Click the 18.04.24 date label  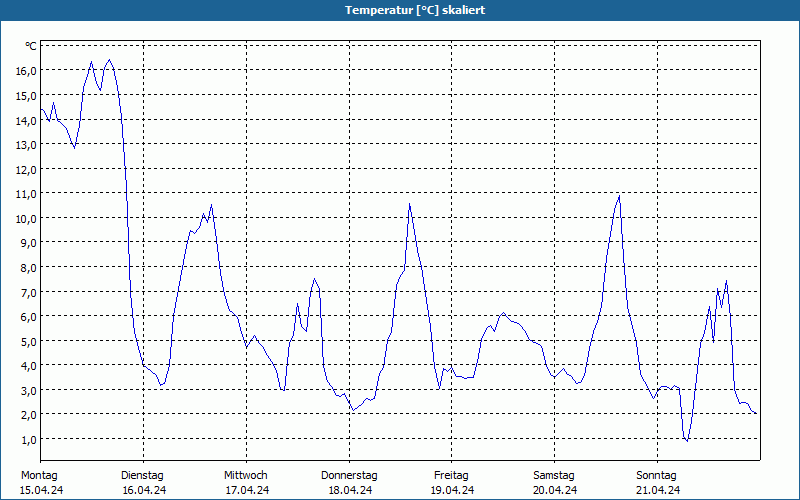click(350, 490)
